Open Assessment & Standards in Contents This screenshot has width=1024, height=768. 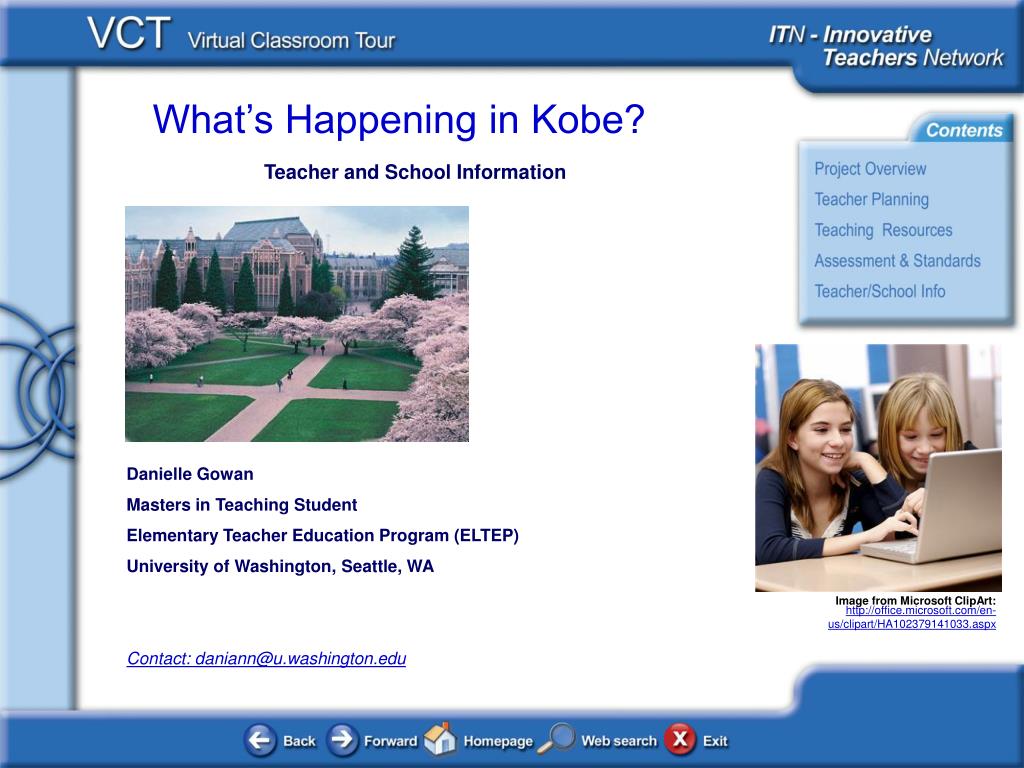[x=897, y=261]
